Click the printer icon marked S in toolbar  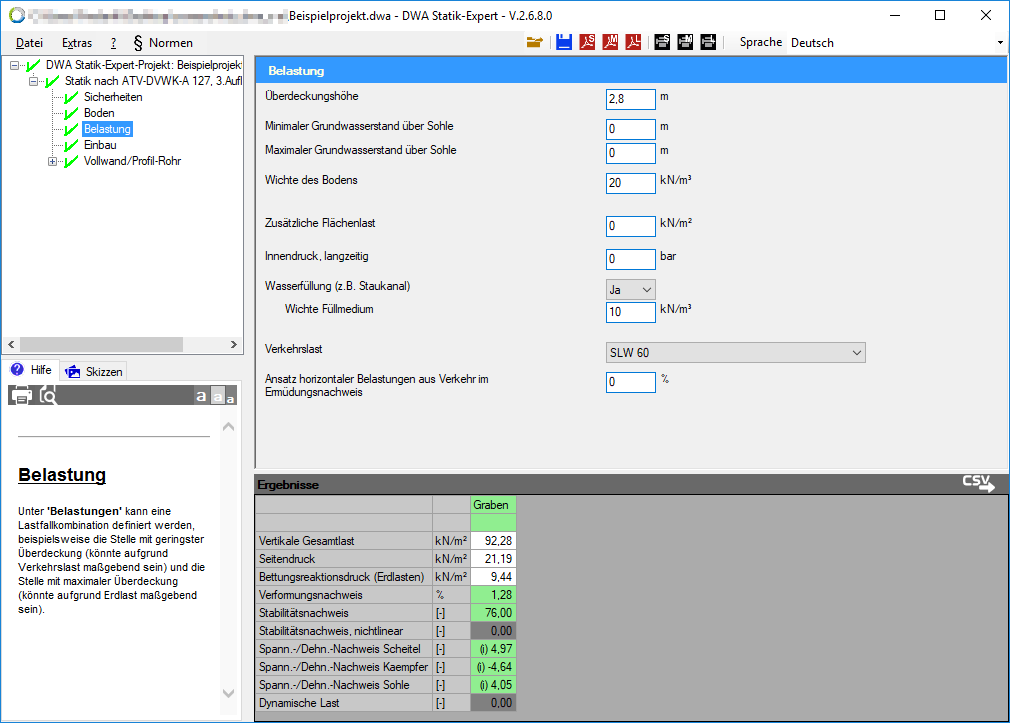point(662,42)
